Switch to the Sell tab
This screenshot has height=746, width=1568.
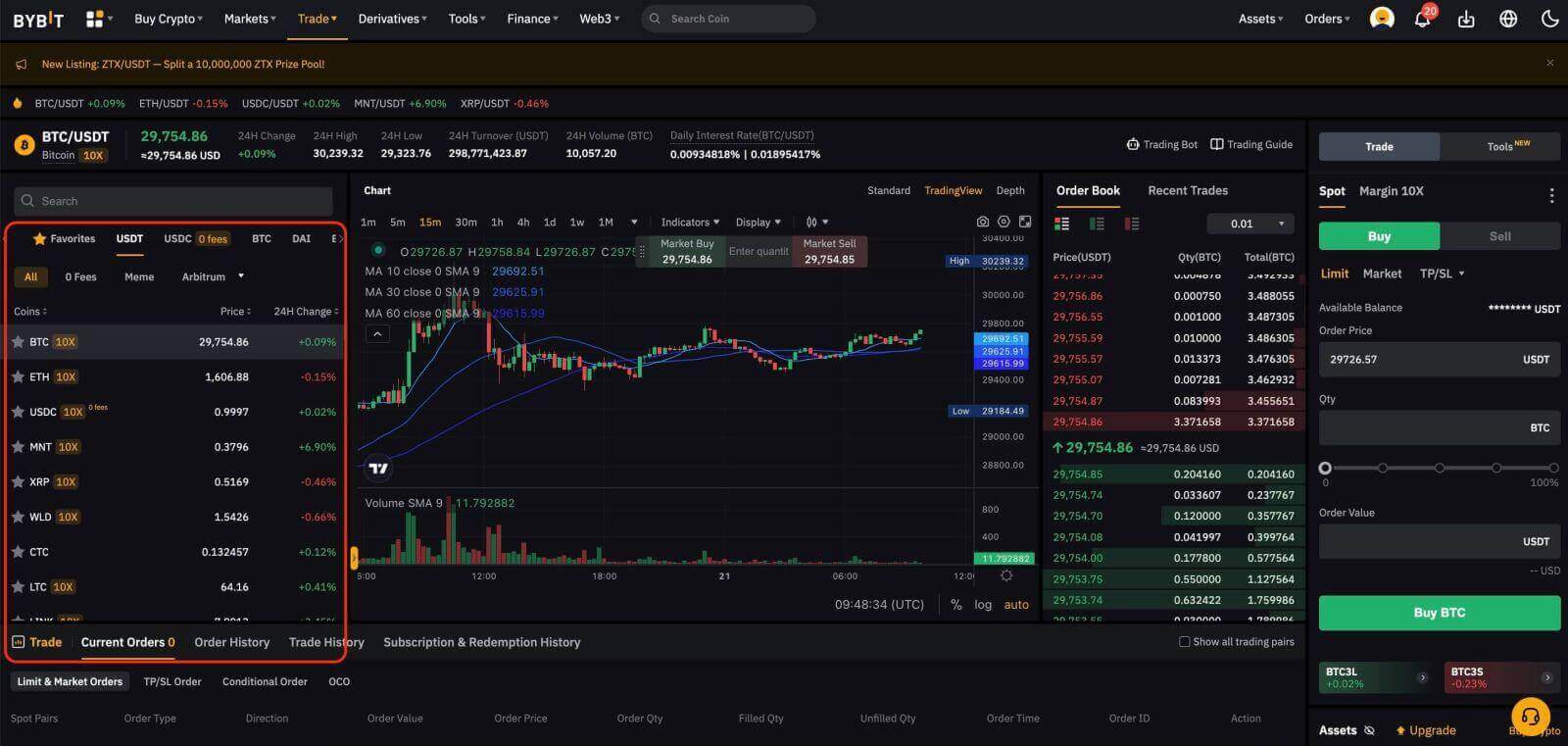click(1499, 236)
